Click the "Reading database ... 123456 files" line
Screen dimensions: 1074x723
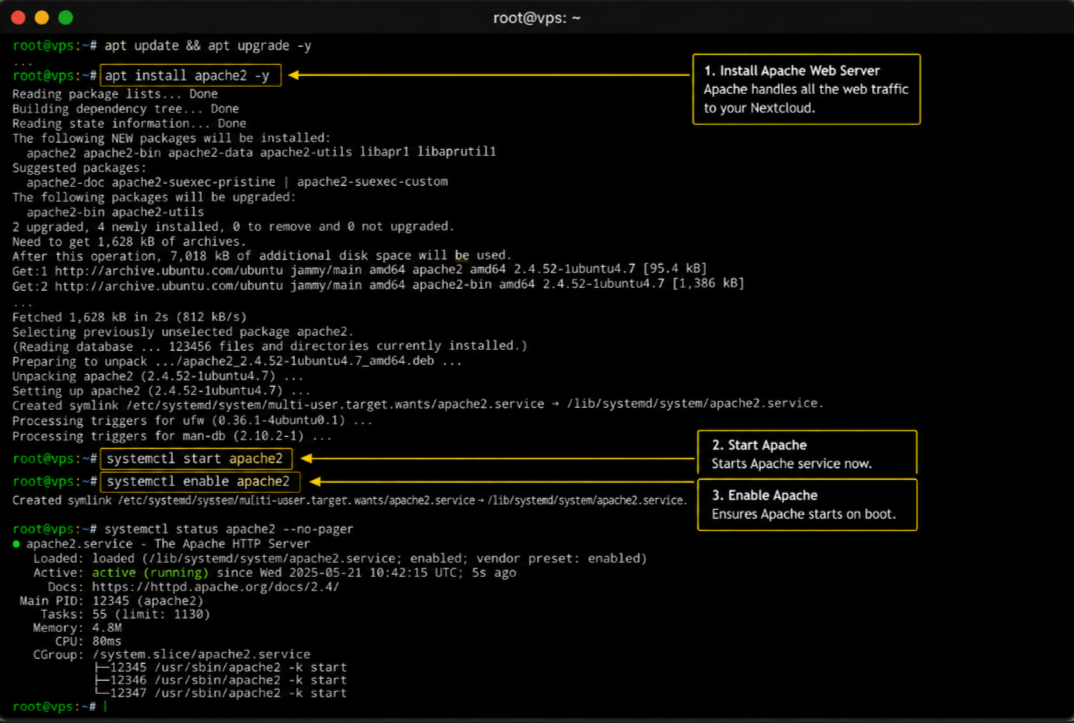pyautogui.click(x=270, y=346)
